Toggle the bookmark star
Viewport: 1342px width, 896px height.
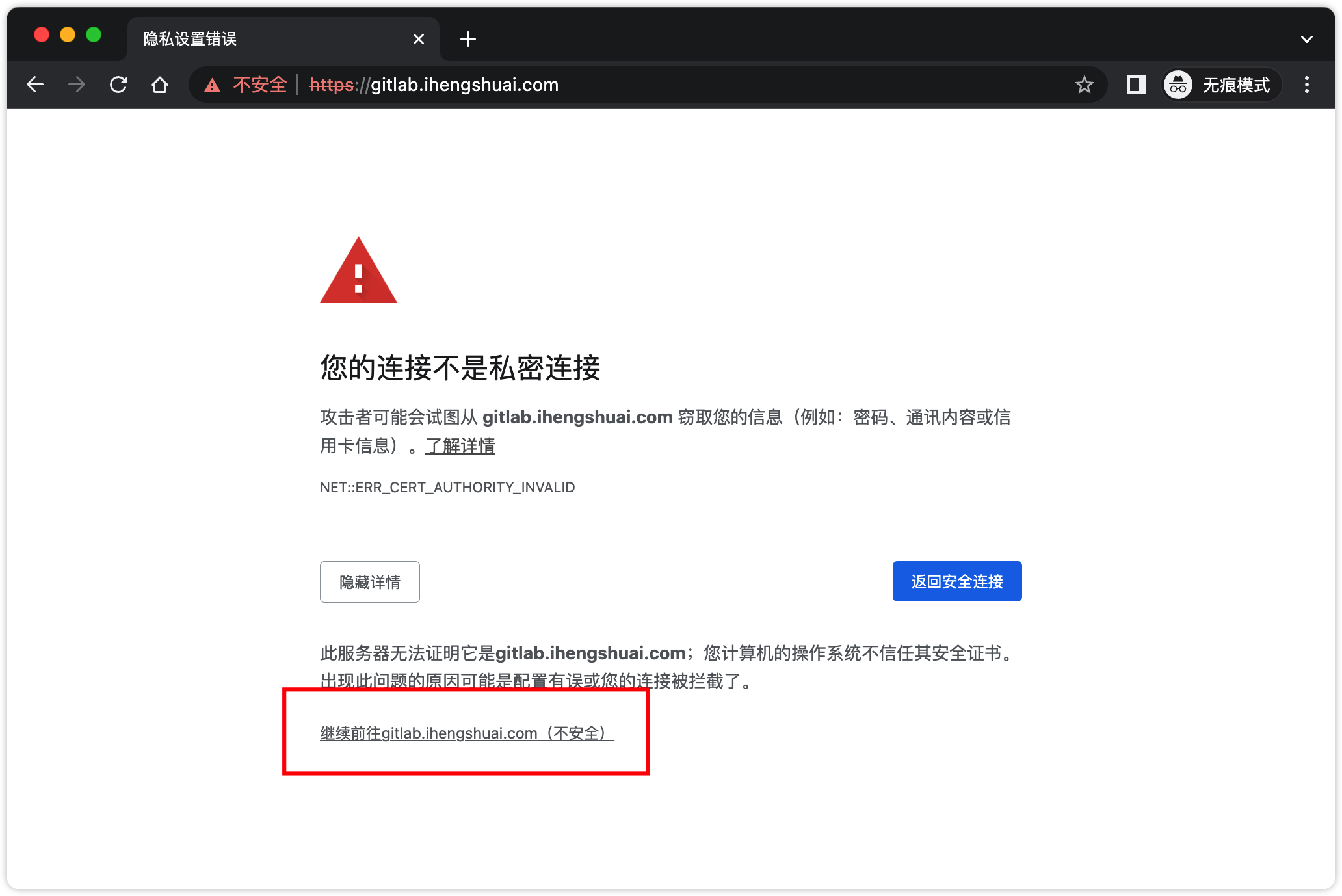click(x=1084, y=85)
